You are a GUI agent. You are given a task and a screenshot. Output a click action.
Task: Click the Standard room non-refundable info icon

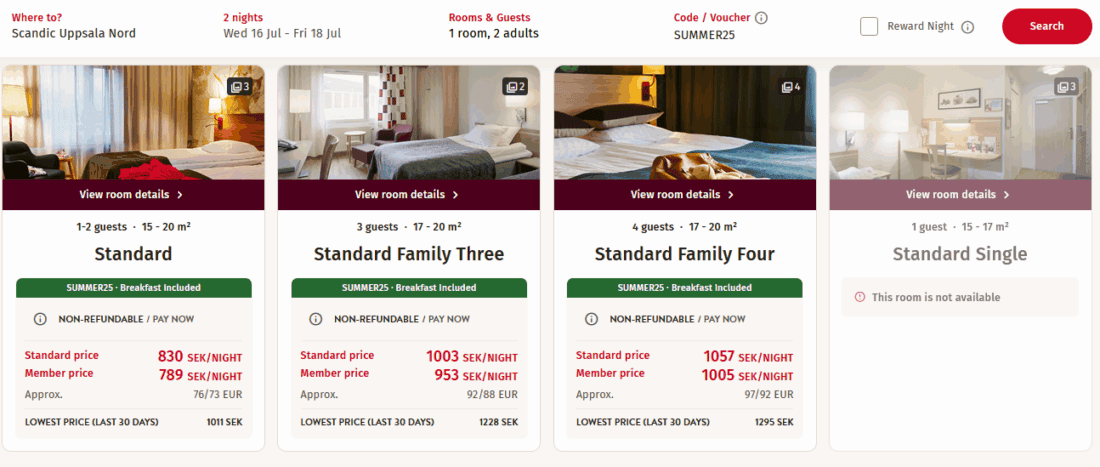pos(41,319)
